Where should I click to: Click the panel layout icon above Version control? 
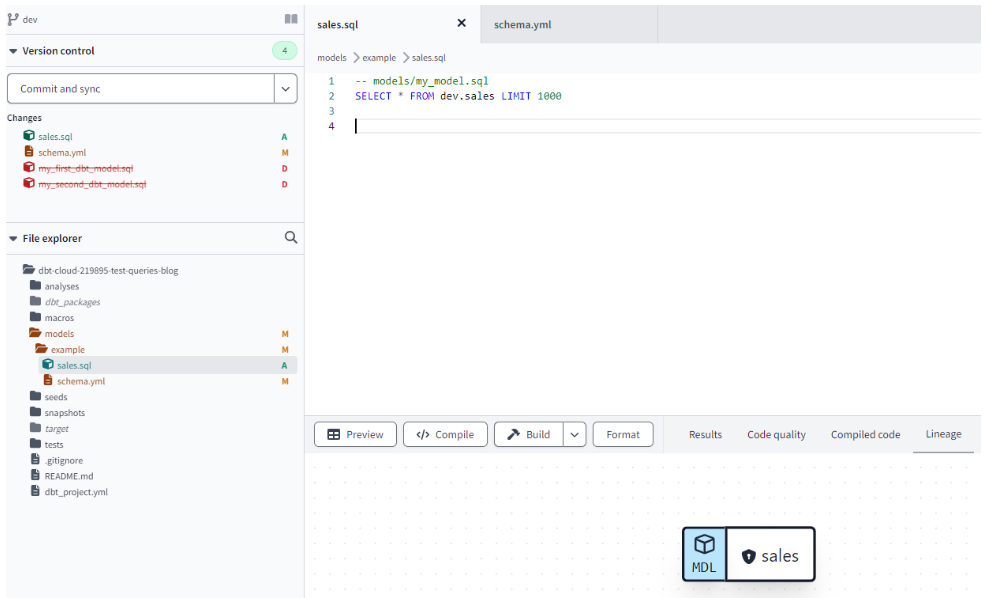click(289, 18)
